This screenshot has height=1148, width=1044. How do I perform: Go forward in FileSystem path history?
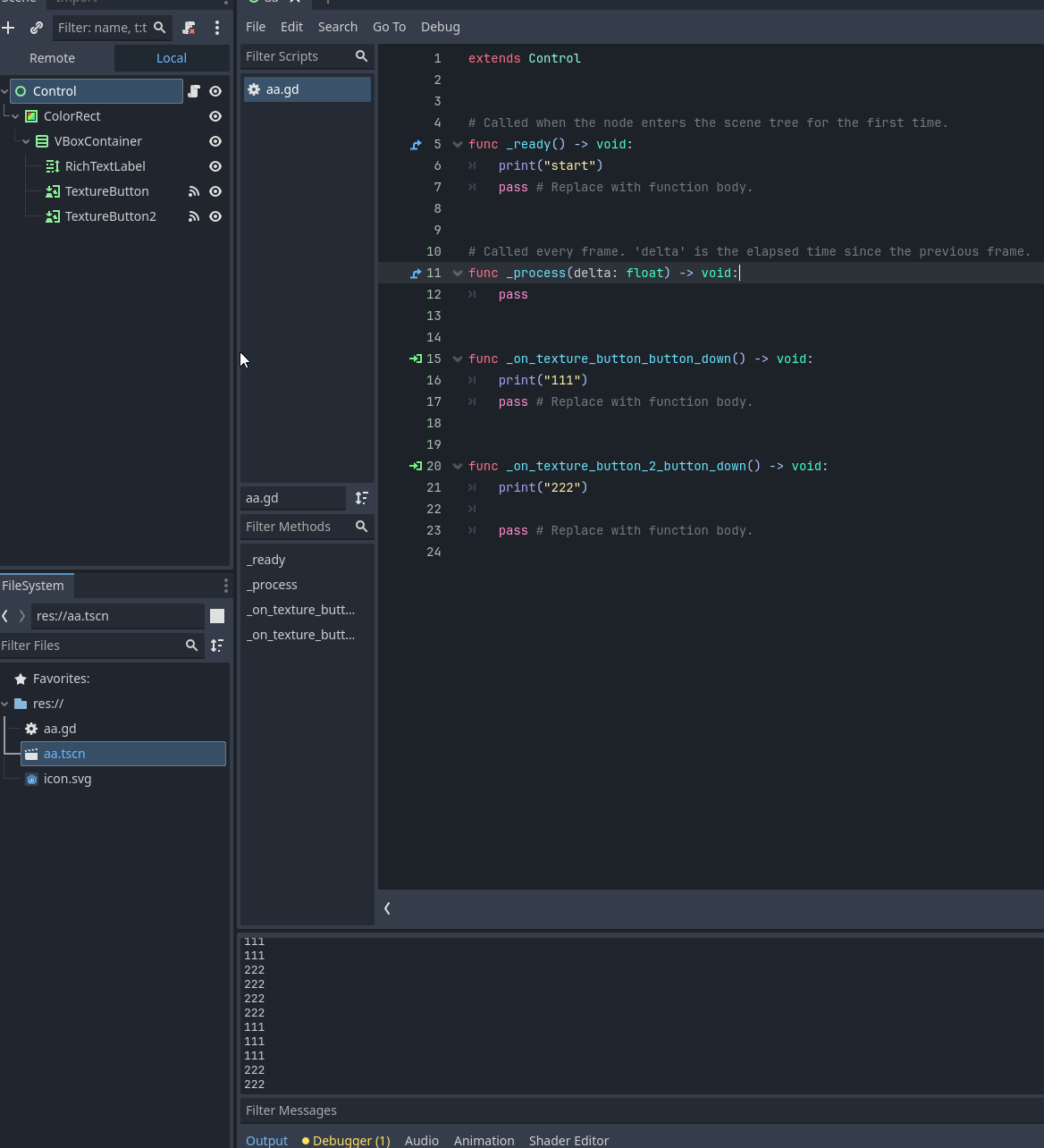[22, 616]
